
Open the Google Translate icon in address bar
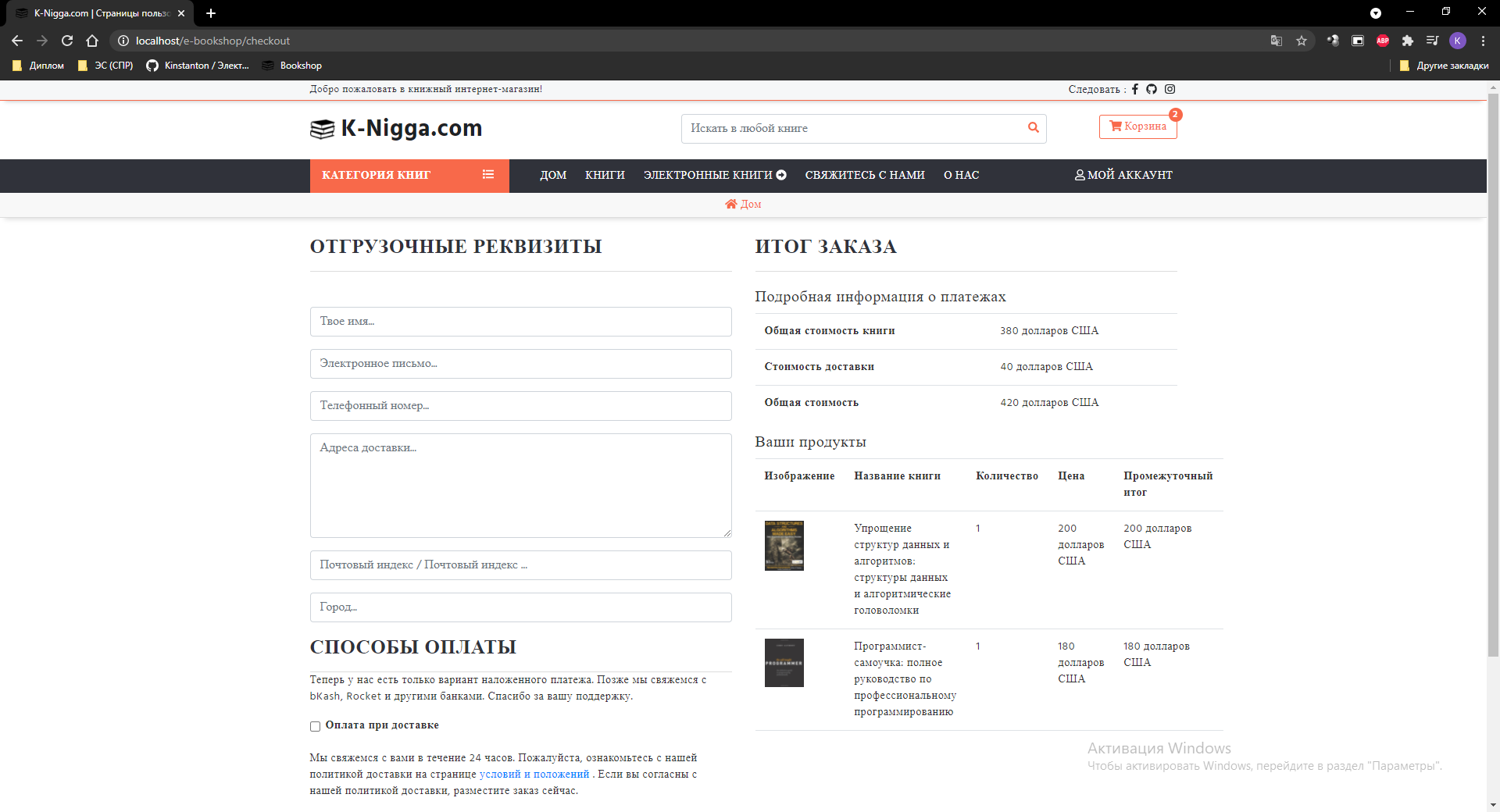[1277, 41]
